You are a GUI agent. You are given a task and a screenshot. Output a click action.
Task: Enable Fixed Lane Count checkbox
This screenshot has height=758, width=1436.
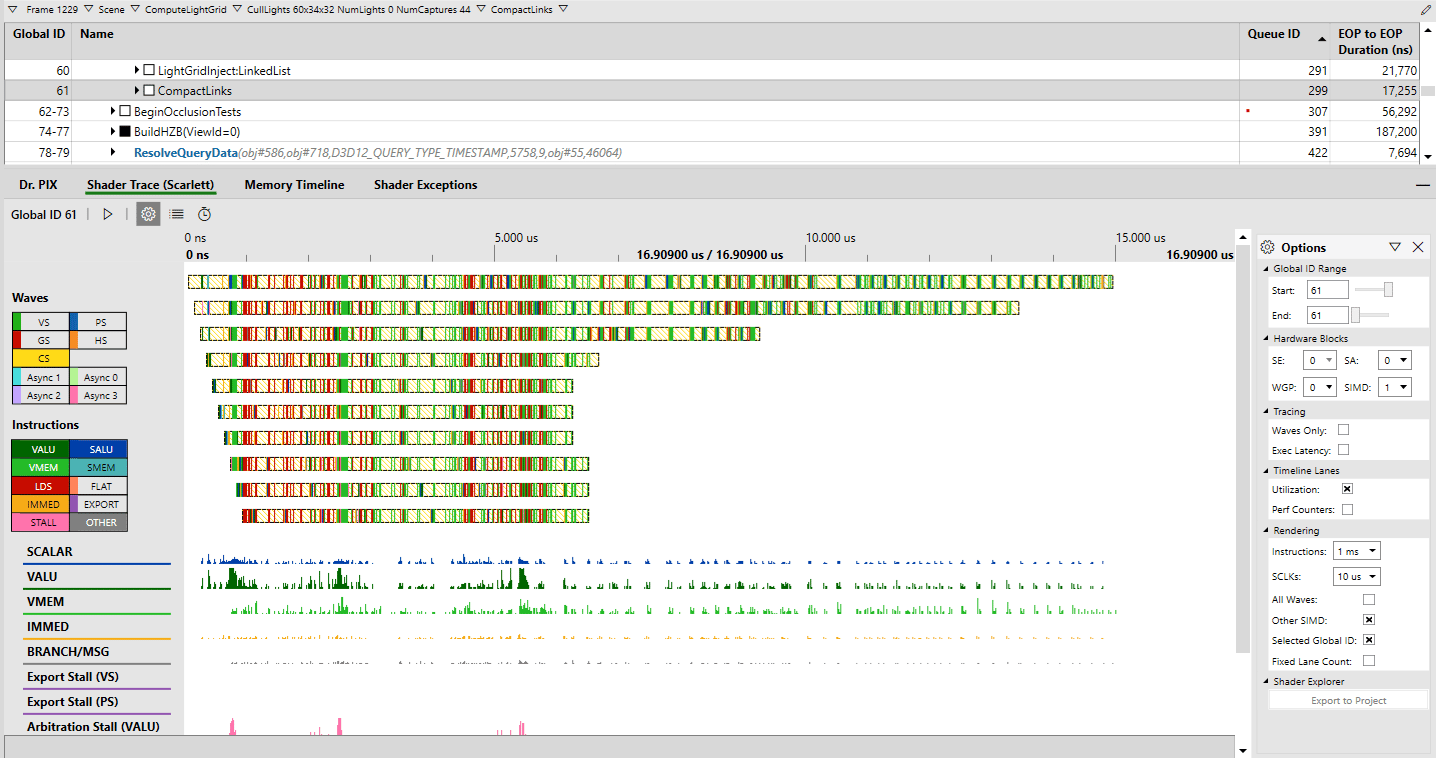point(1369,661)
